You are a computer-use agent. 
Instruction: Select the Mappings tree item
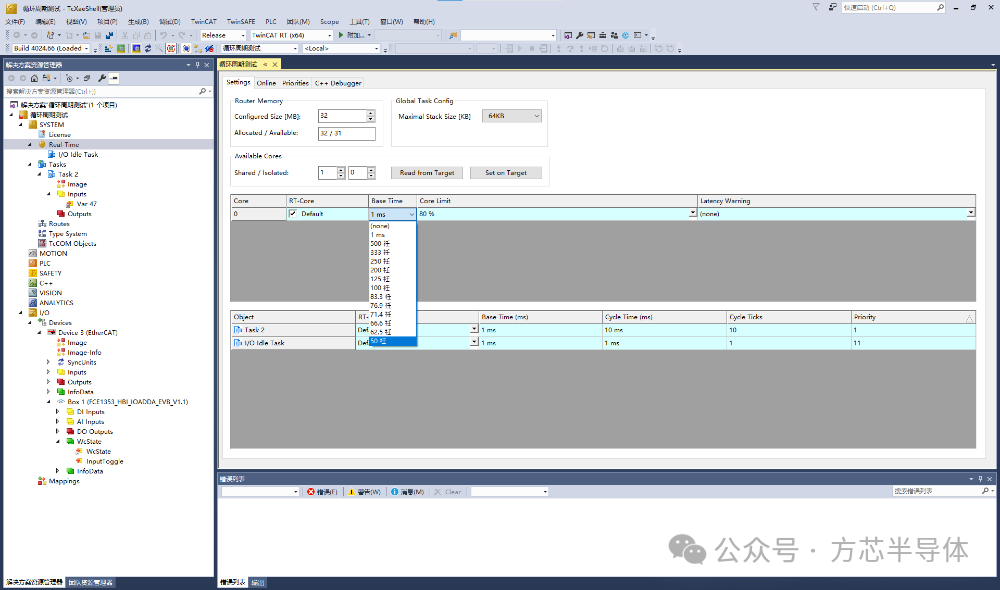(64, 481)
